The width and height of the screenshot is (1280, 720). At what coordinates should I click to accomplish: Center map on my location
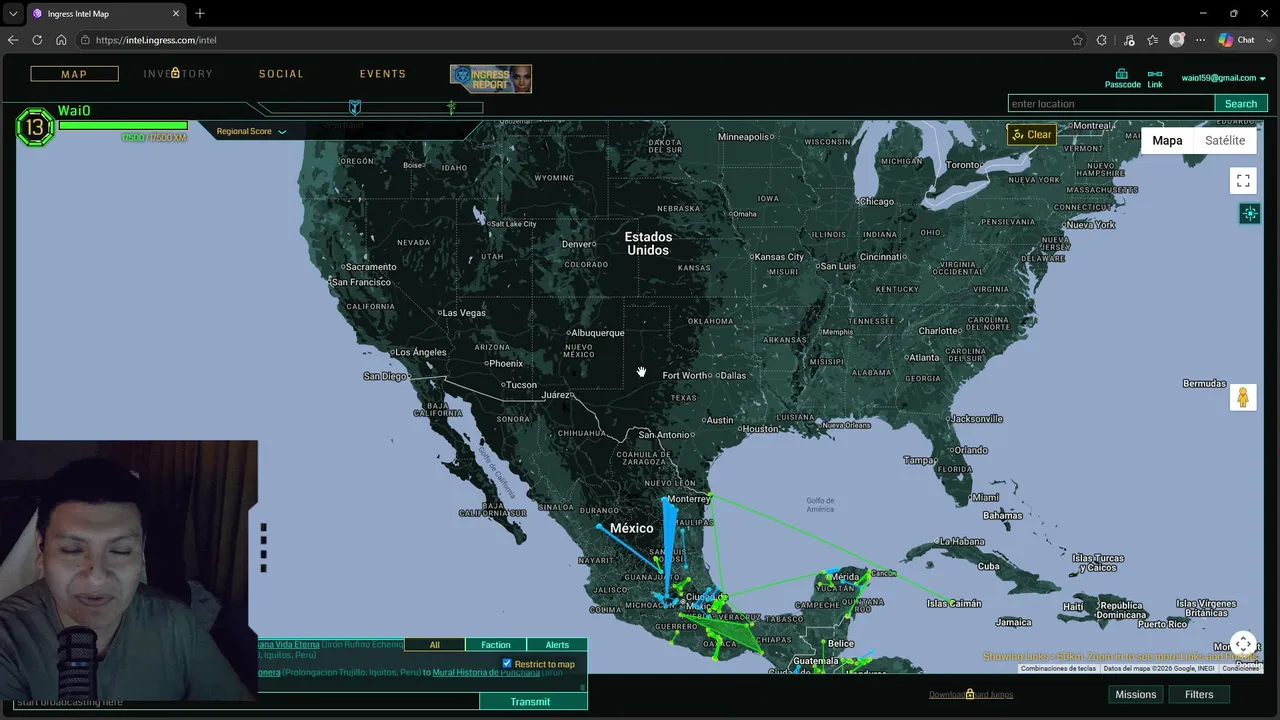(x=1250, y=213)
